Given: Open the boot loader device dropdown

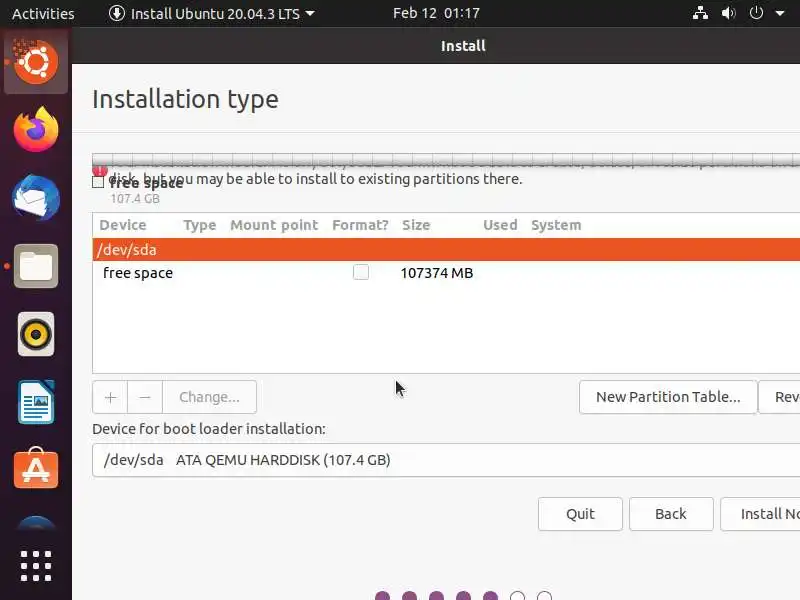Looking at the screenshot, I should pos(446,460).
